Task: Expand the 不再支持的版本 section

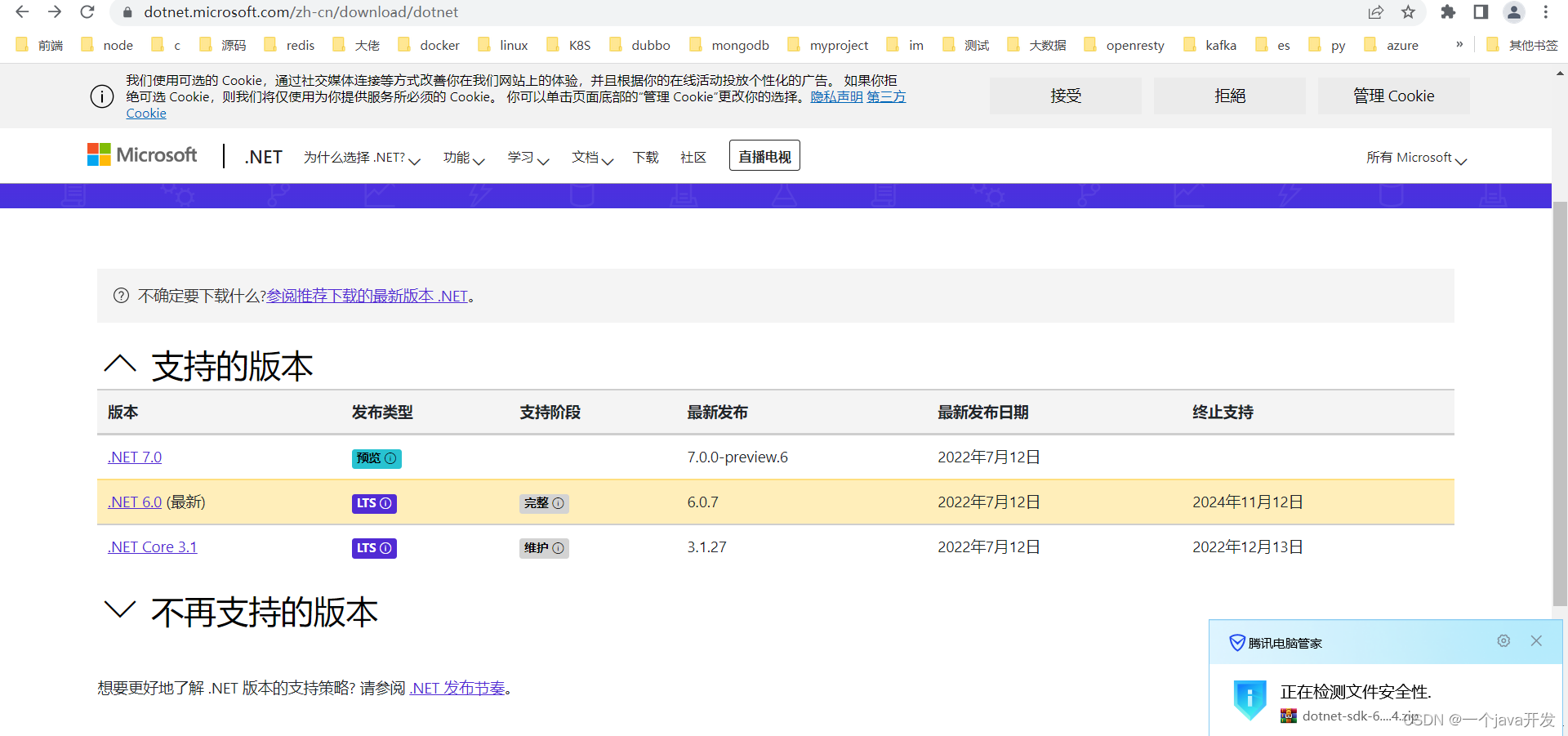Action: 120,609
